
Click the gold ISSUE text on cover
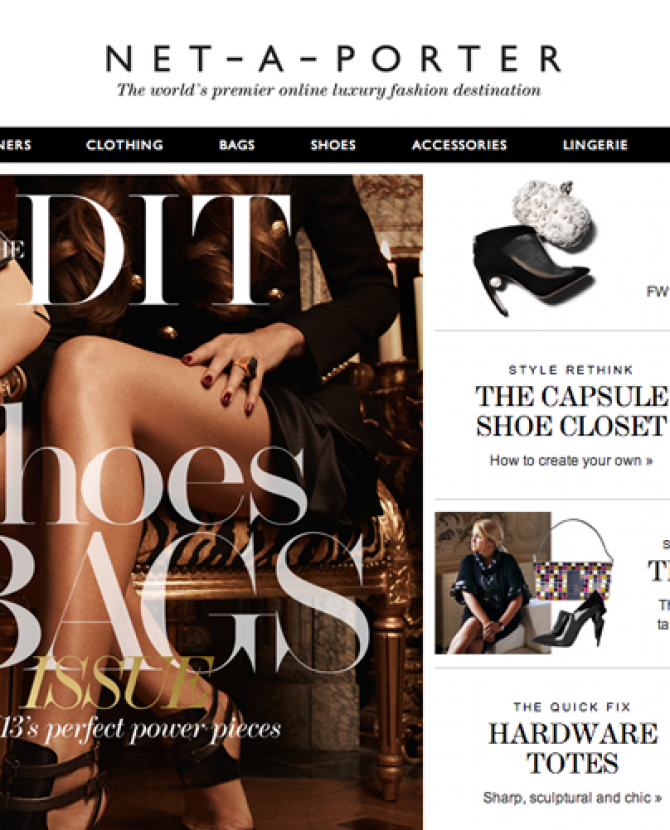click(x=117, y=683)
